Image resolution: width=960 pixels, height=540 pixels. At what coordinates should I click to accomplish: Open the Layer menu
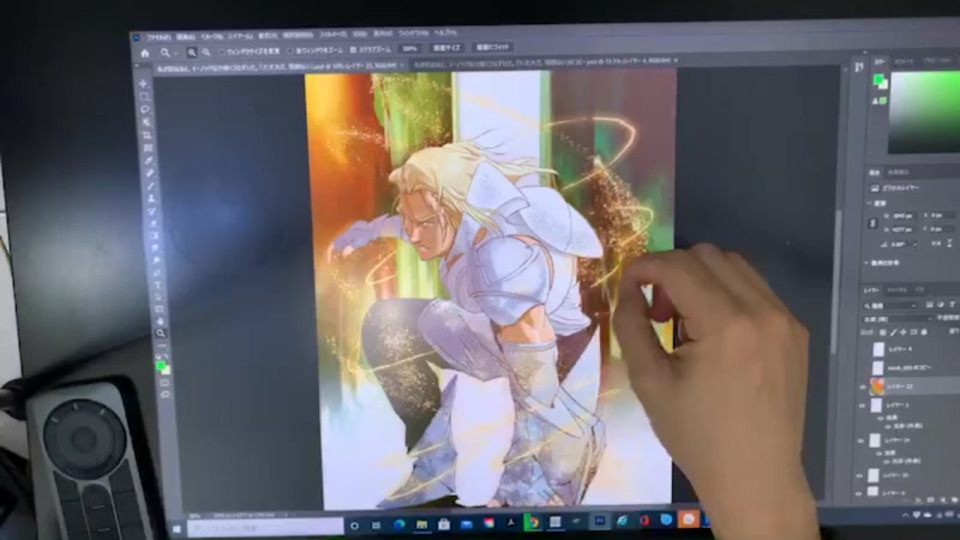click(x=240, y=37)
